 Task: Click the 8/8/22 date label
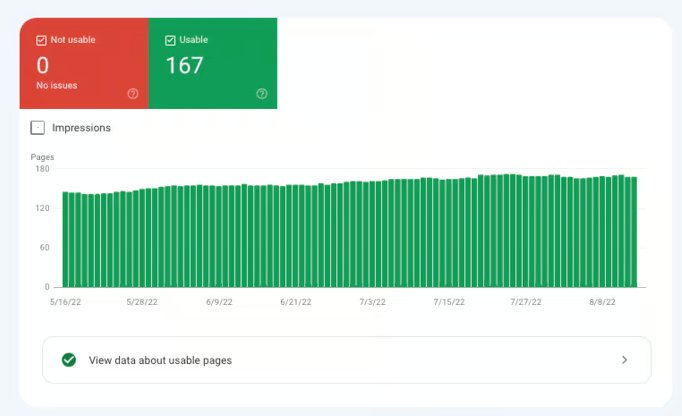click(602, 302)
